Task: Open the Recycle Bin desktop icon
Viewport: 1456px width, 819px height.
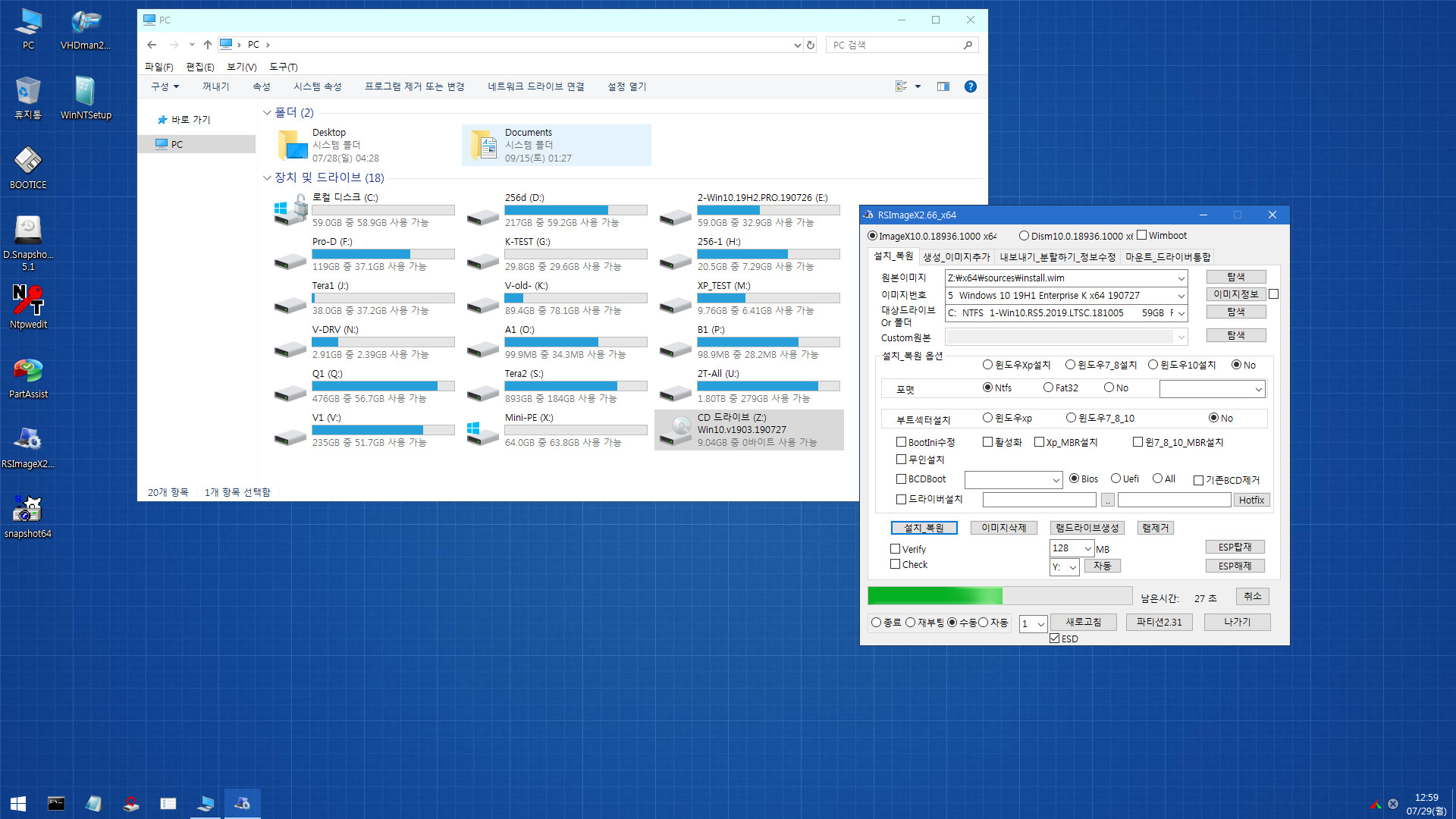Action: coord(28,99)
